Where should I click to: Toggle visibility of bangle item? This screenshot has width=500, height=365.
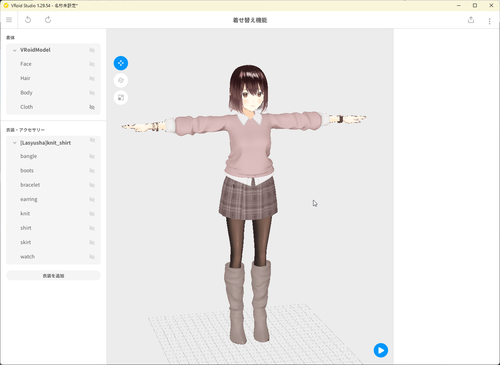(x=92, y=156)
